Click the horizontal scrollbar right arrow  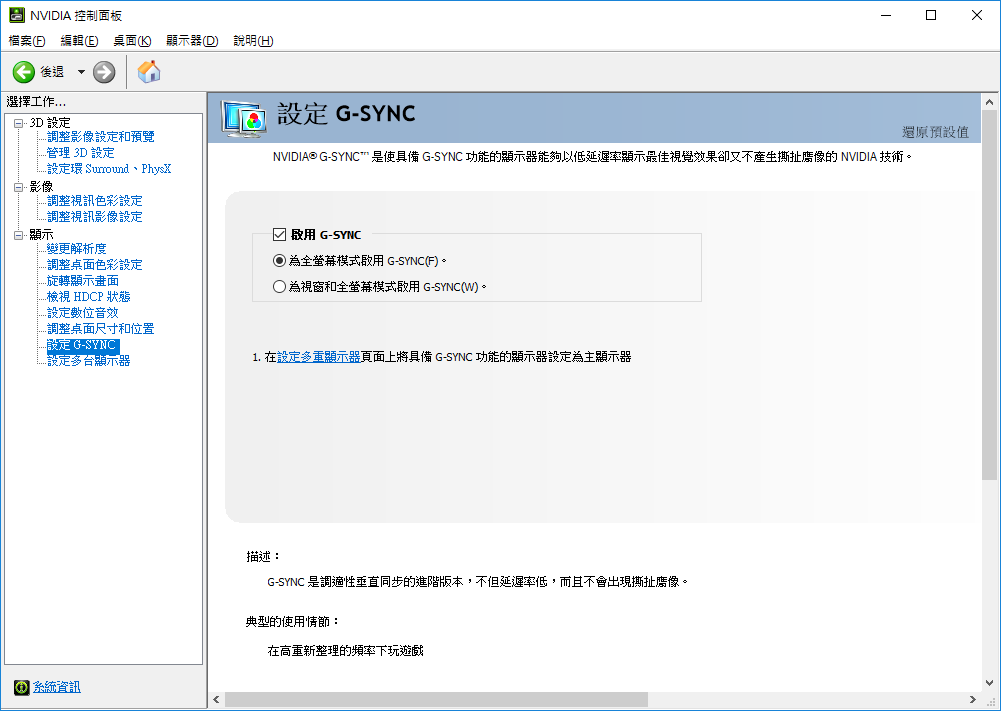[973, 700]
